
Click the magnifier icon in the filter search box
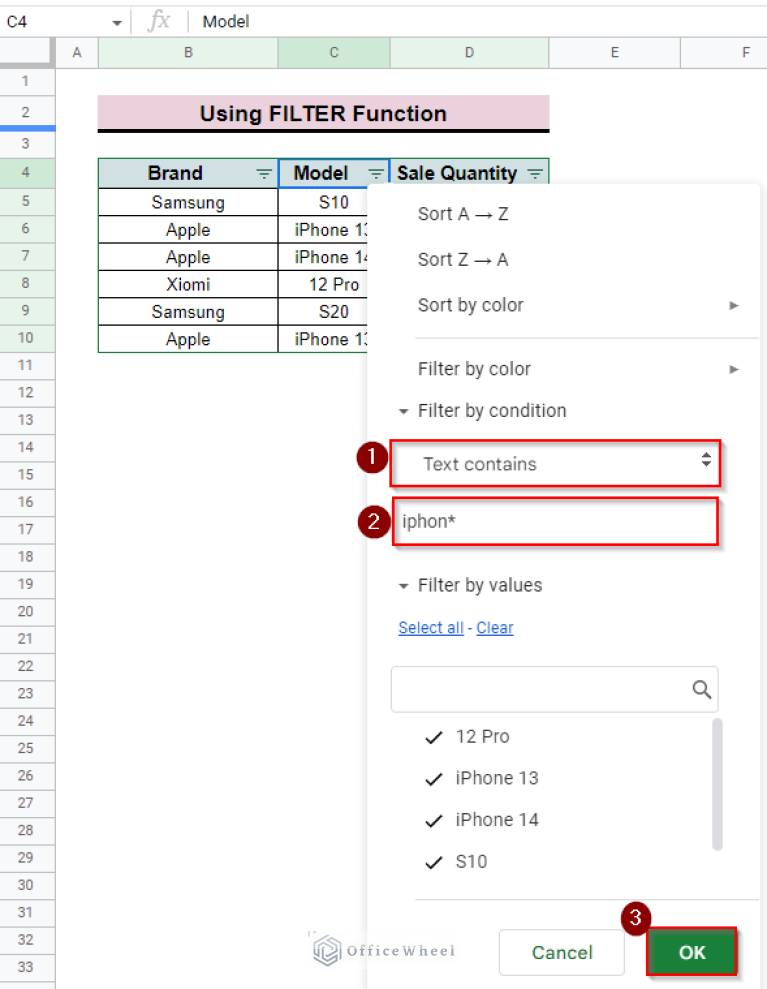700,689
